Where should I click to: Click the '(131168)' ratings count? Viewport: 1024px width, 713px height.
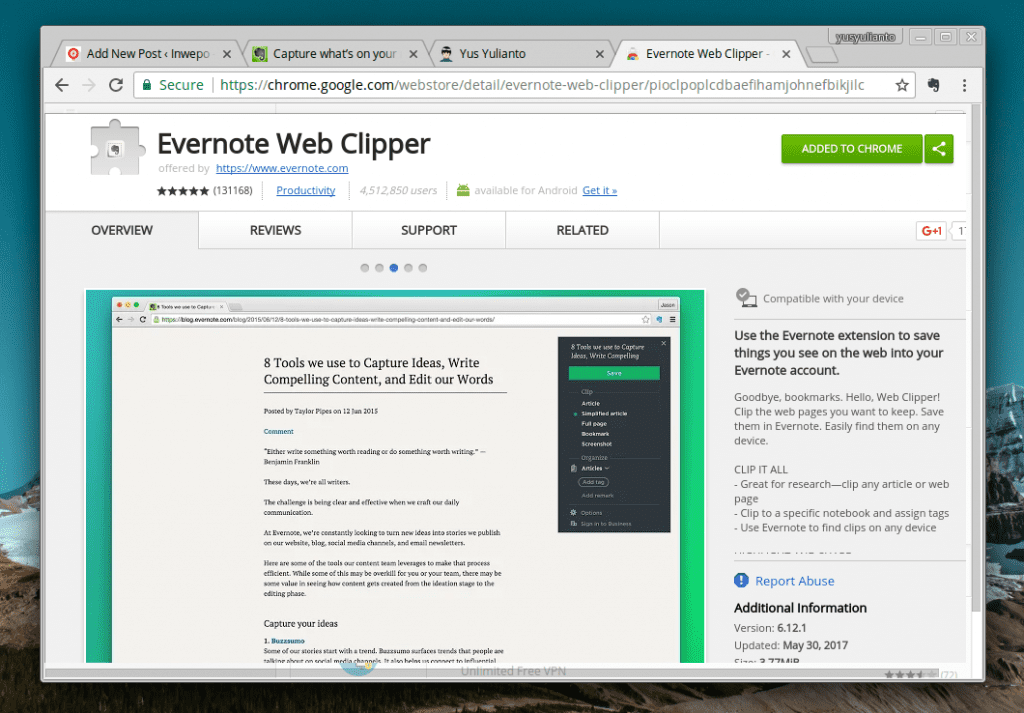pos(232,190)
